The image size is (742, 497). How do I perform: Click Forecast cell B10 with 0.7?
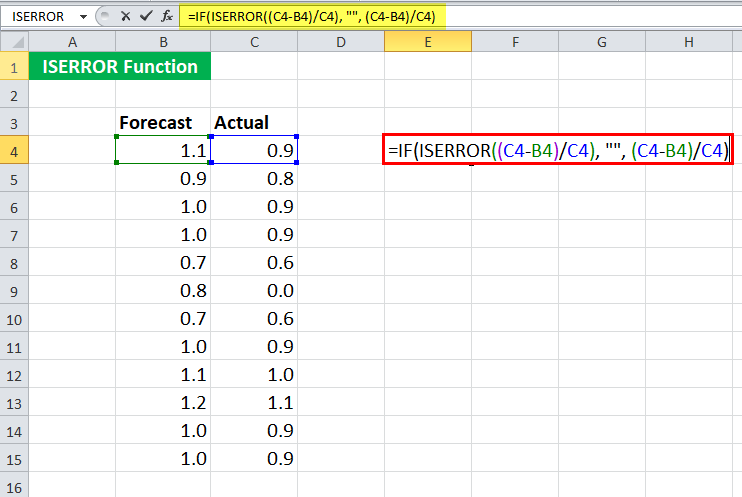coord(163,318)
